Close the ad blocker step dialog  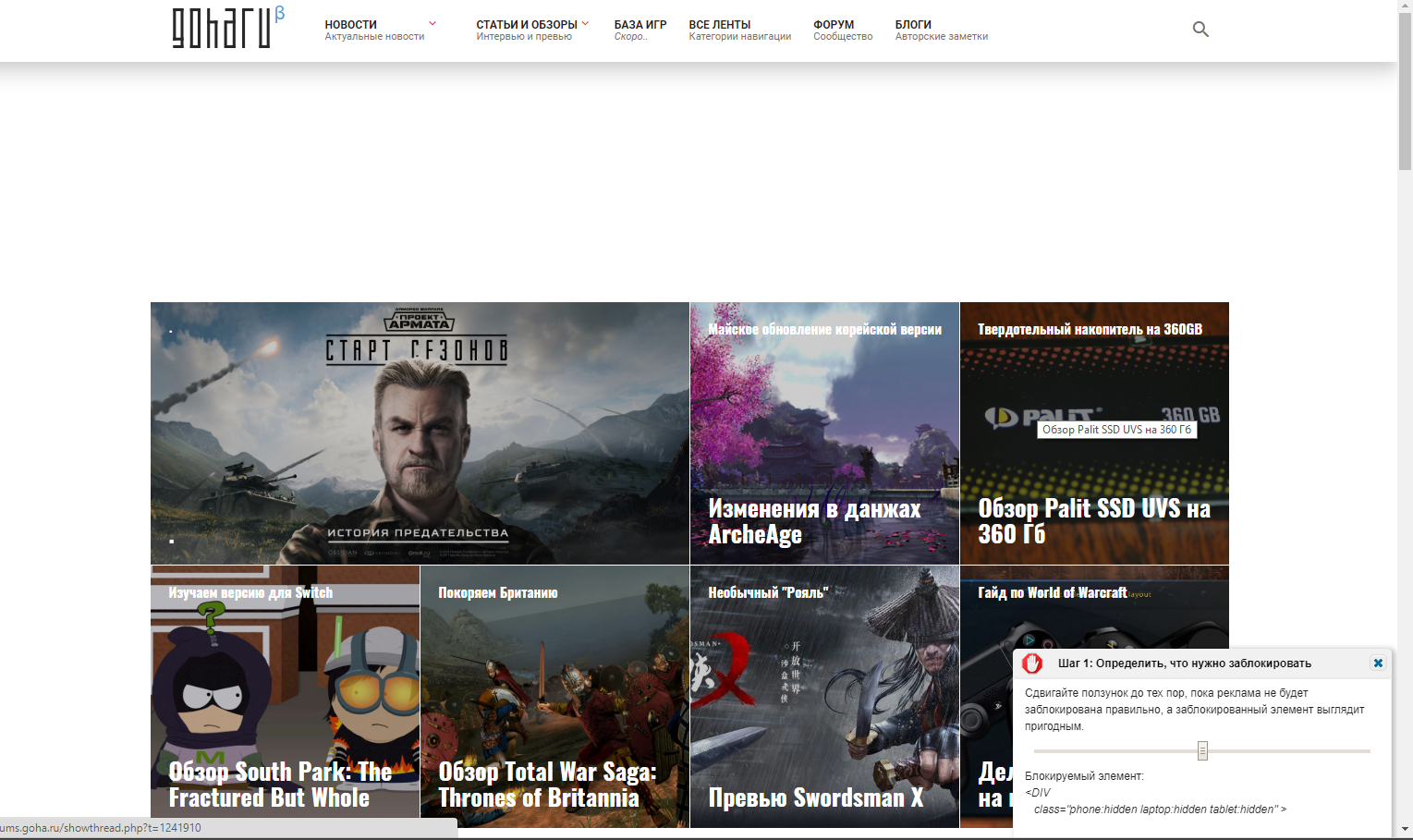(1378, 663)
